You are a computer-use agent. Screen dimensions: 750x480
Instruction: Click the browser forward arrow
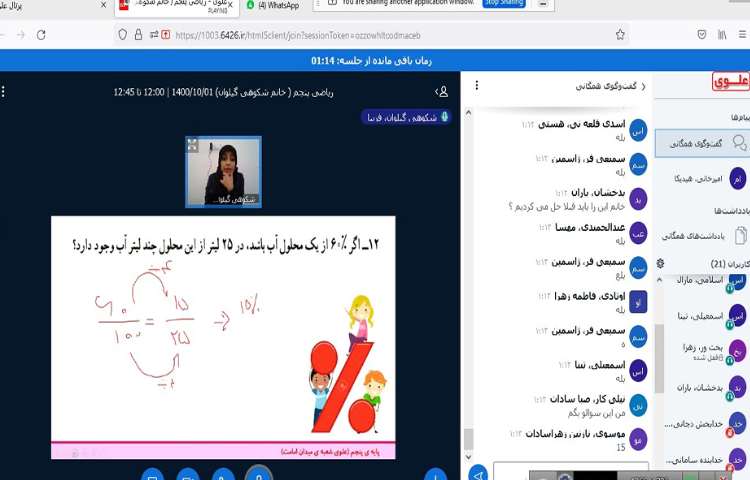click(21, 34)
